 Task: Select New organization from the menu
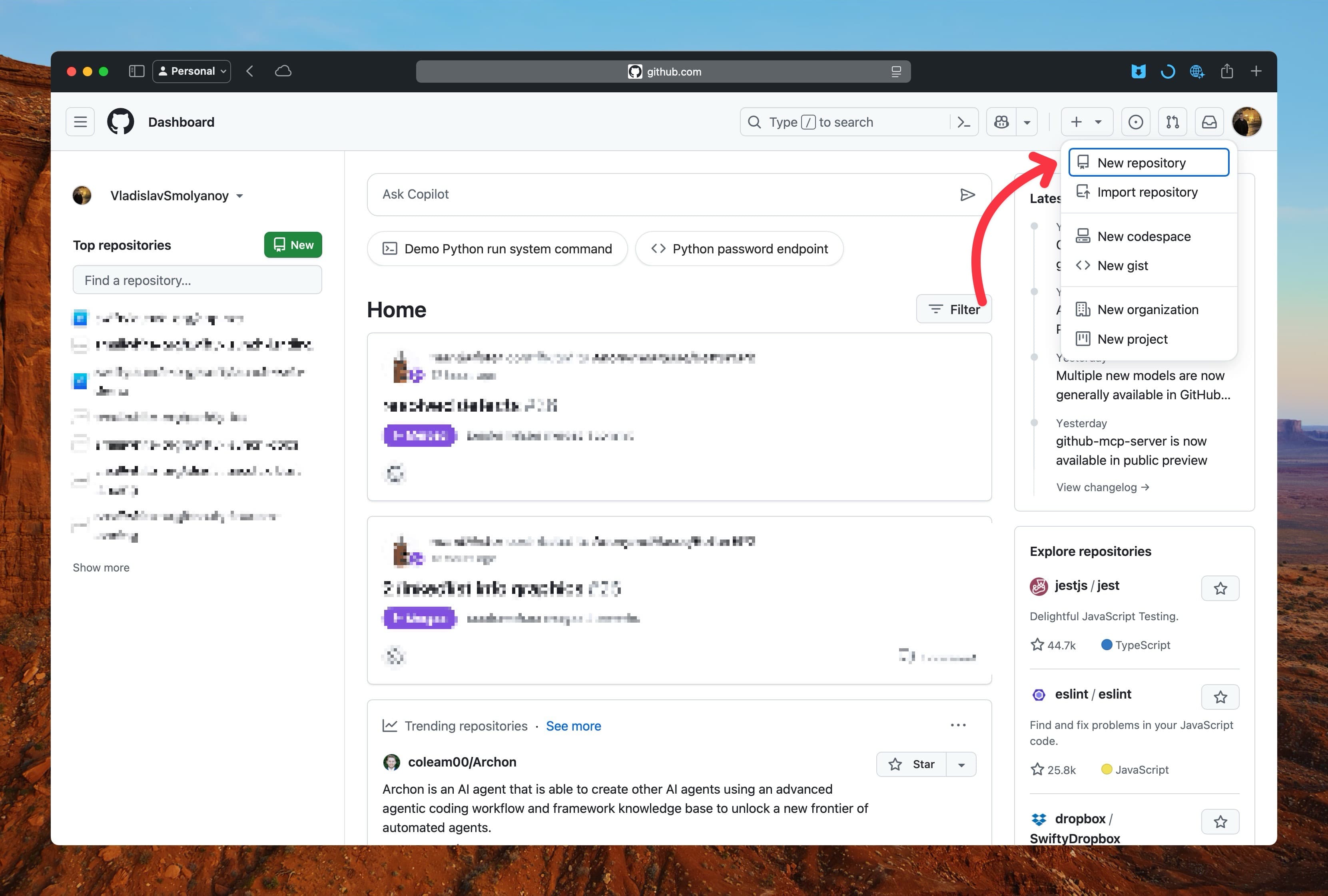1149,309
